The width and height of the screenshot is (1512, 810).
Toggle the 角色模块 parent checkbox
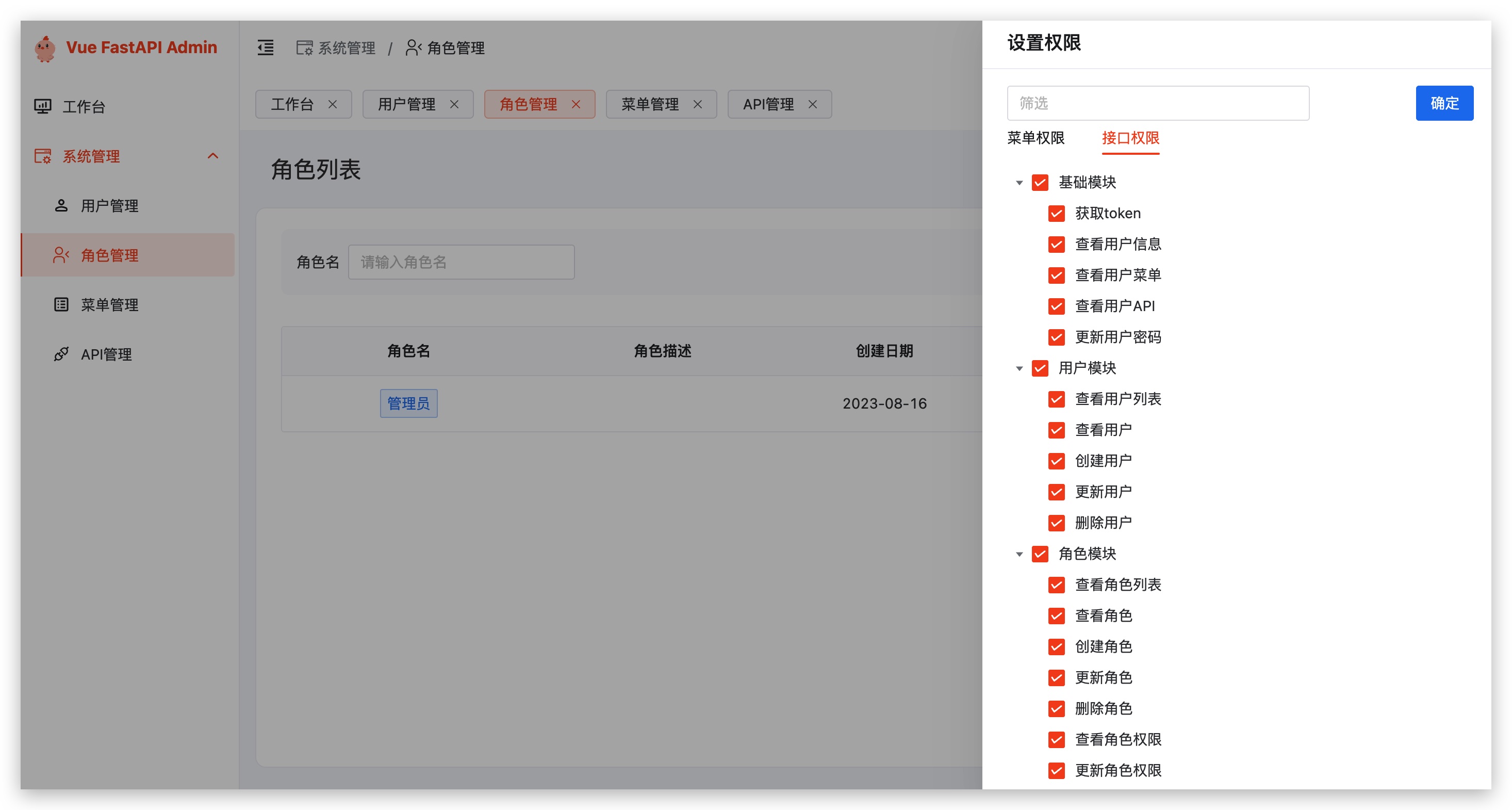tap(1040, 554)
